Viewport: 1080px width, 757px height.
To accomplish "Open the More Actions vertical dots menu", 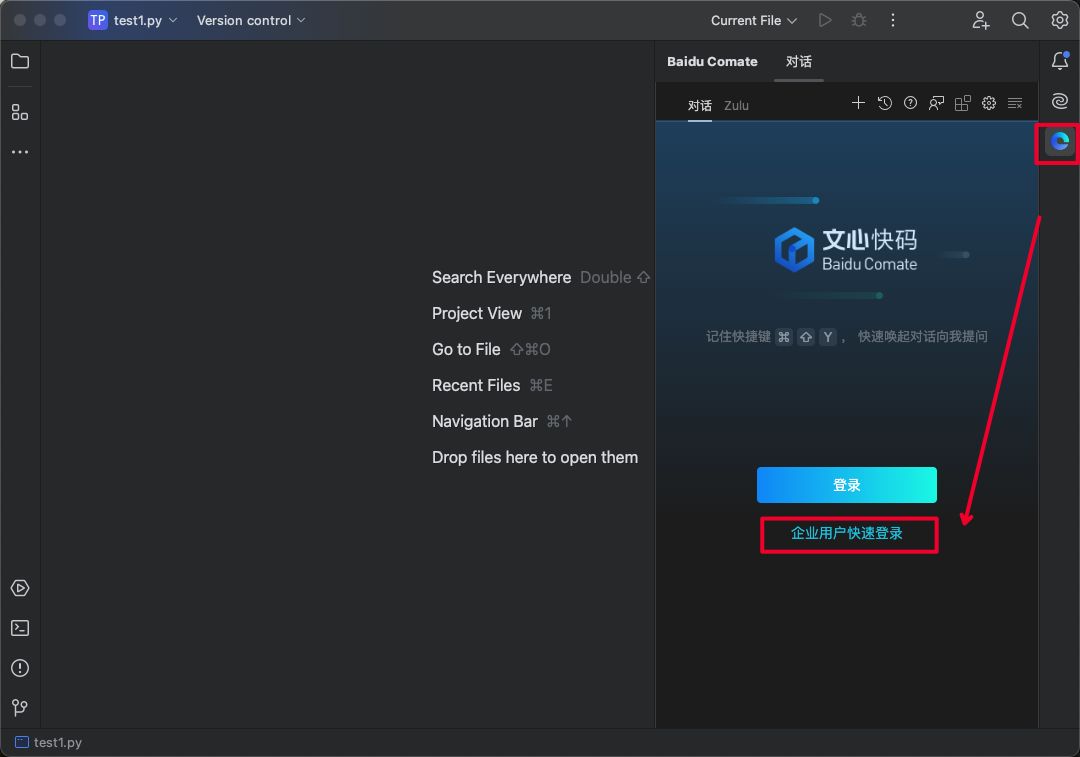I will (x=893, y=21).
